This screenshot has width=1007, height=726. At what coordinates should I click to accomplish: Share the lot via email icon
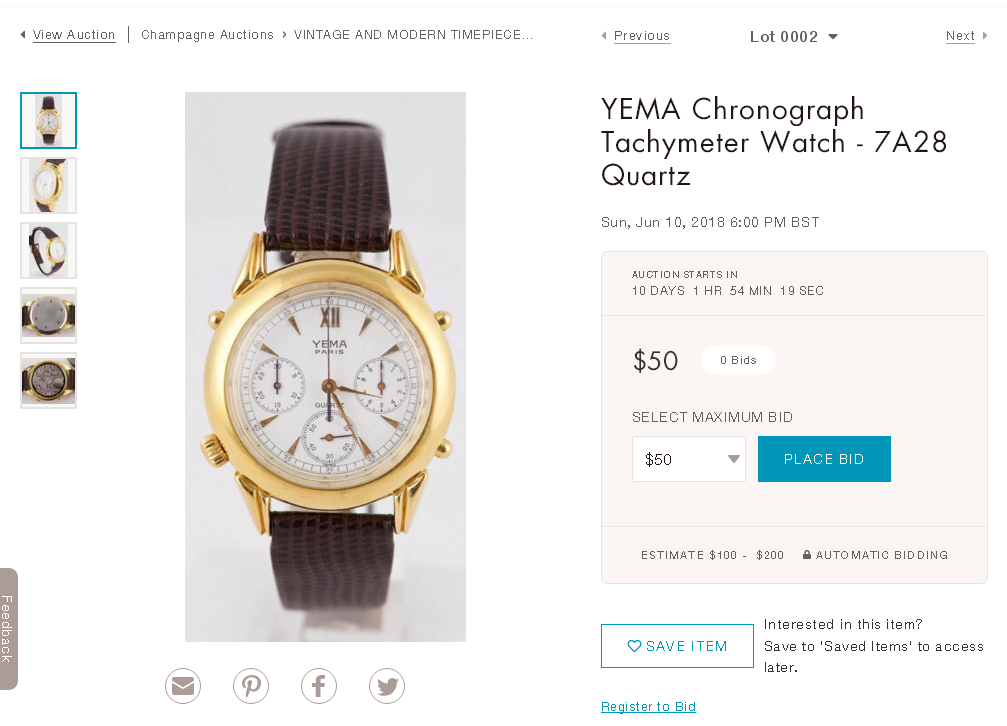183,686
